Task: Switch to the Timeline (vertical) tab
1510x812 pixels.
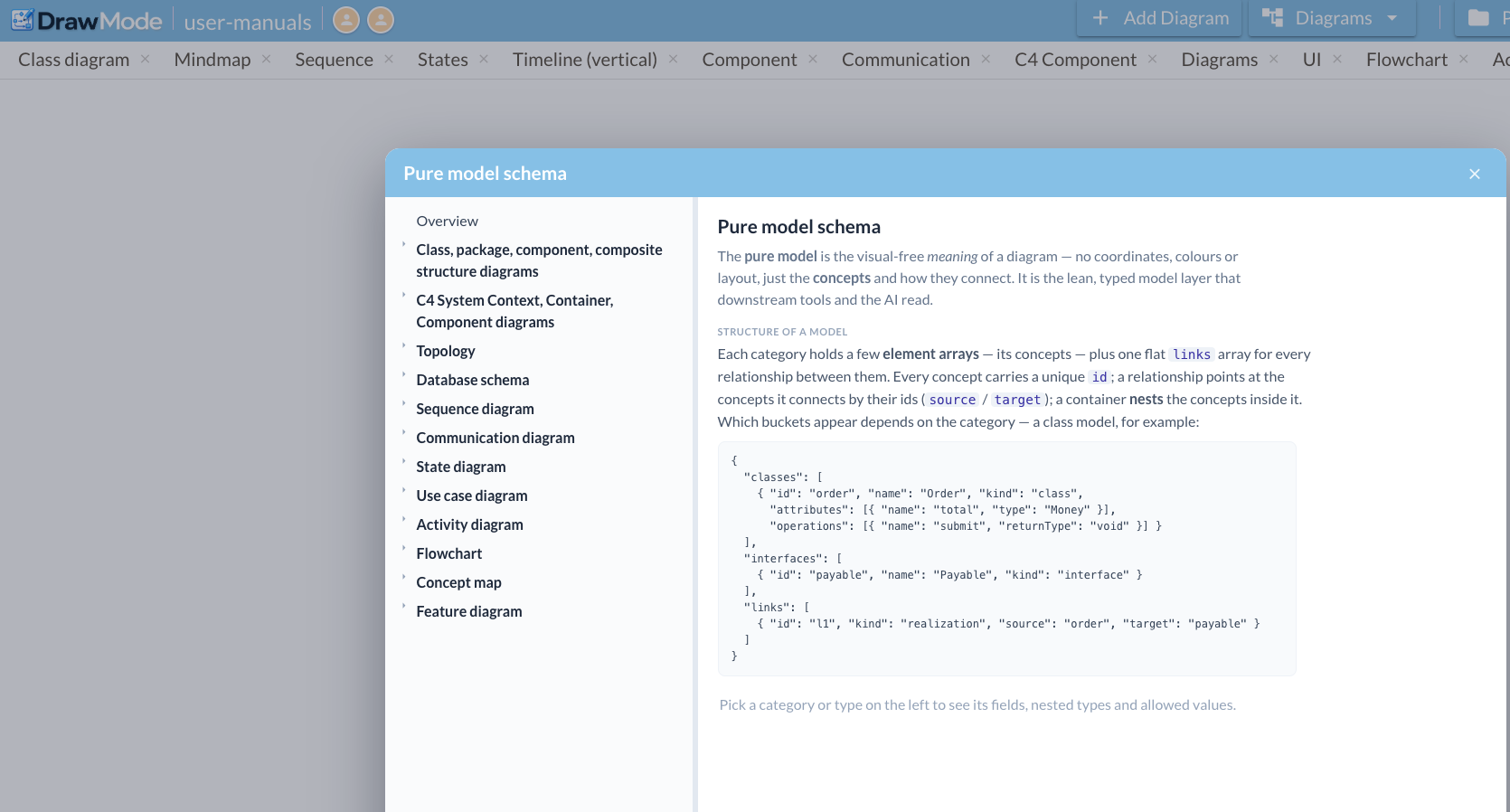Action: click(x=585, y=60)
